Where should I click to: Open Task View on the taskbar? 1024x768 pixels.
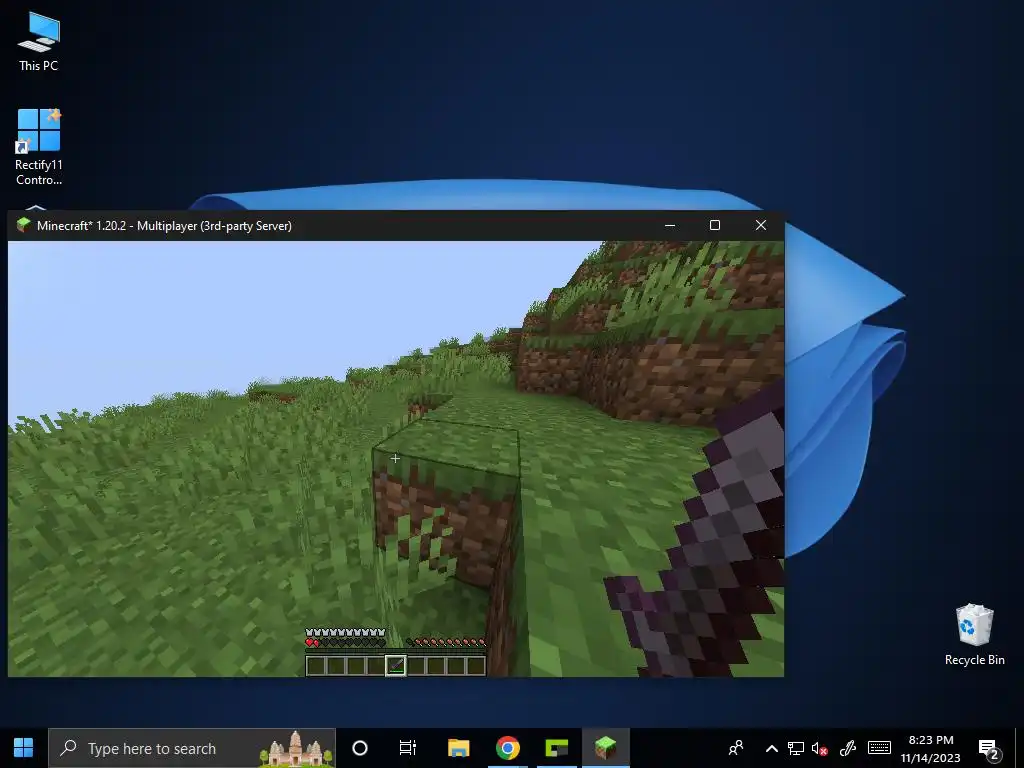(x=408, y=748)
